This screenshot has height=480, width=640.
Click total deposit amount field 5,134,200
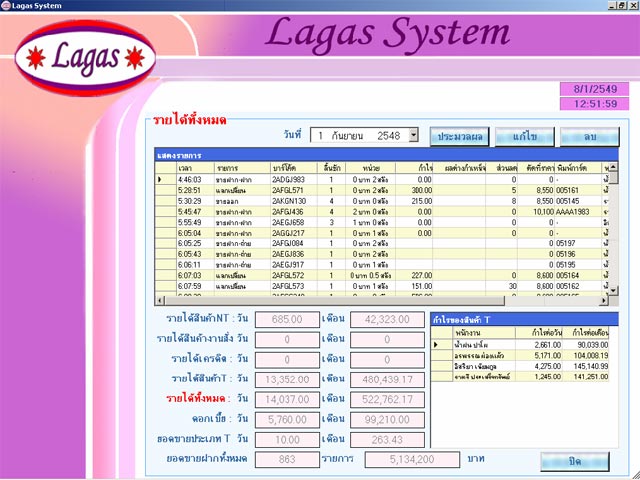(x=412, y=459)
